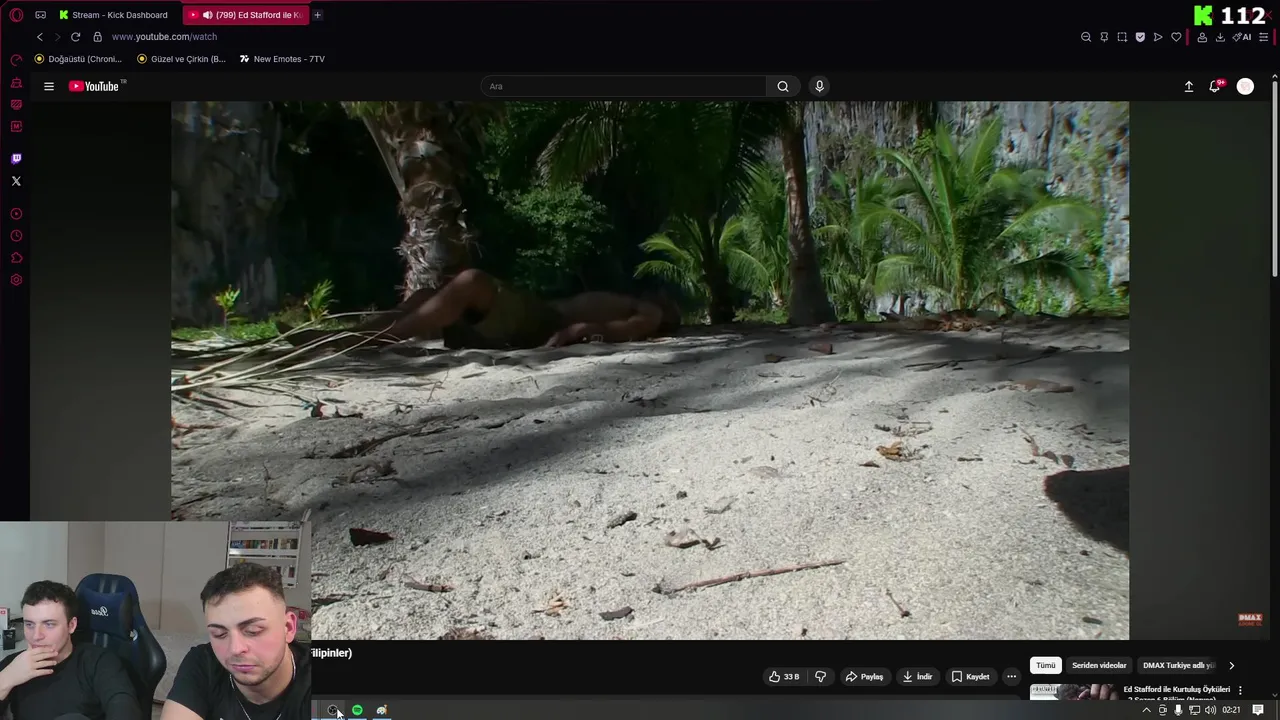This screenshot has width=1280, height=720.
Task: Open green Spotify taskbar icon
Action: pyautogui.click(x=357, y=710)
